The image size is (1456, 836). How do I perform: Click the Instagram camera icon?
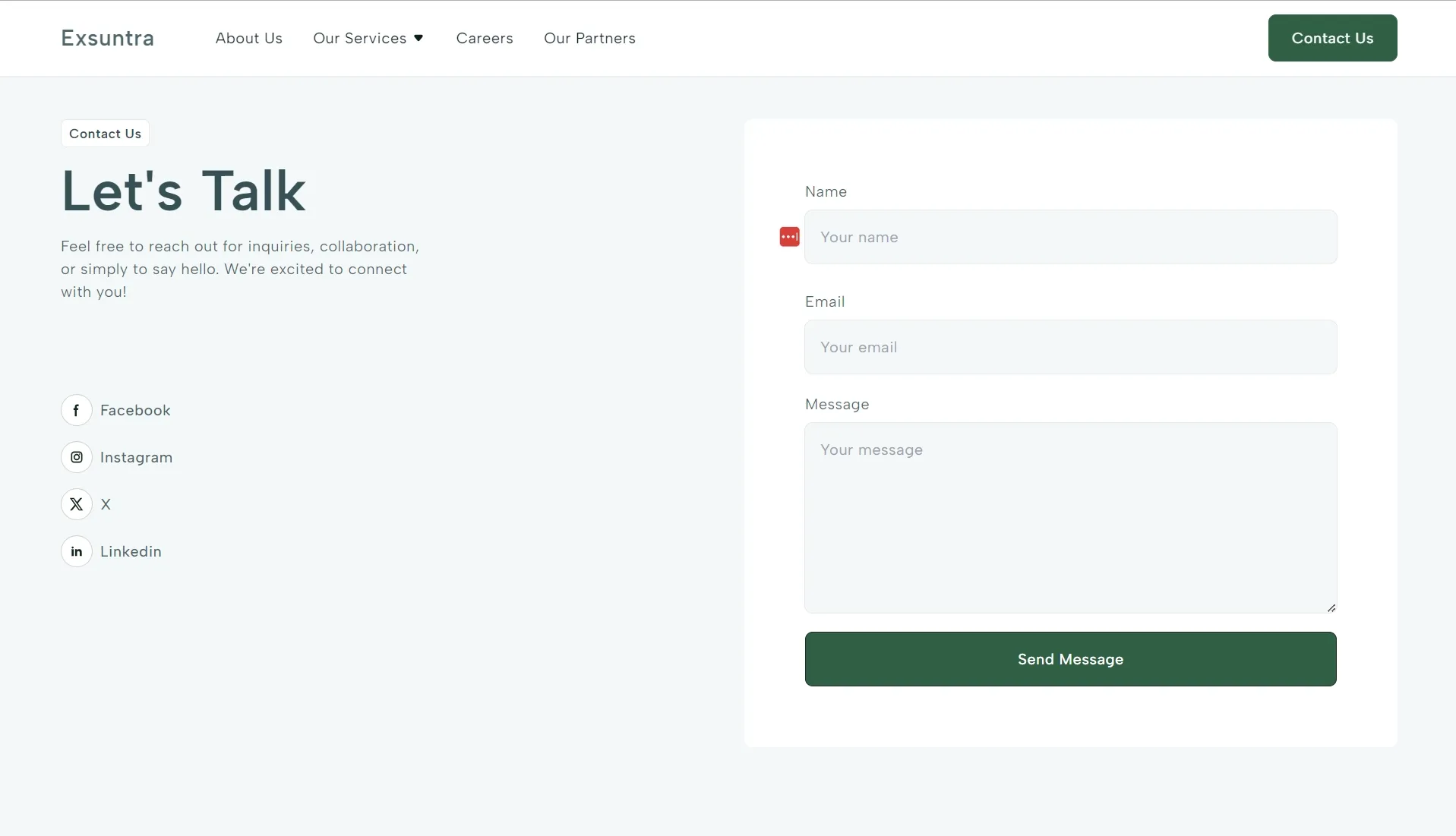tap(77, 457)
